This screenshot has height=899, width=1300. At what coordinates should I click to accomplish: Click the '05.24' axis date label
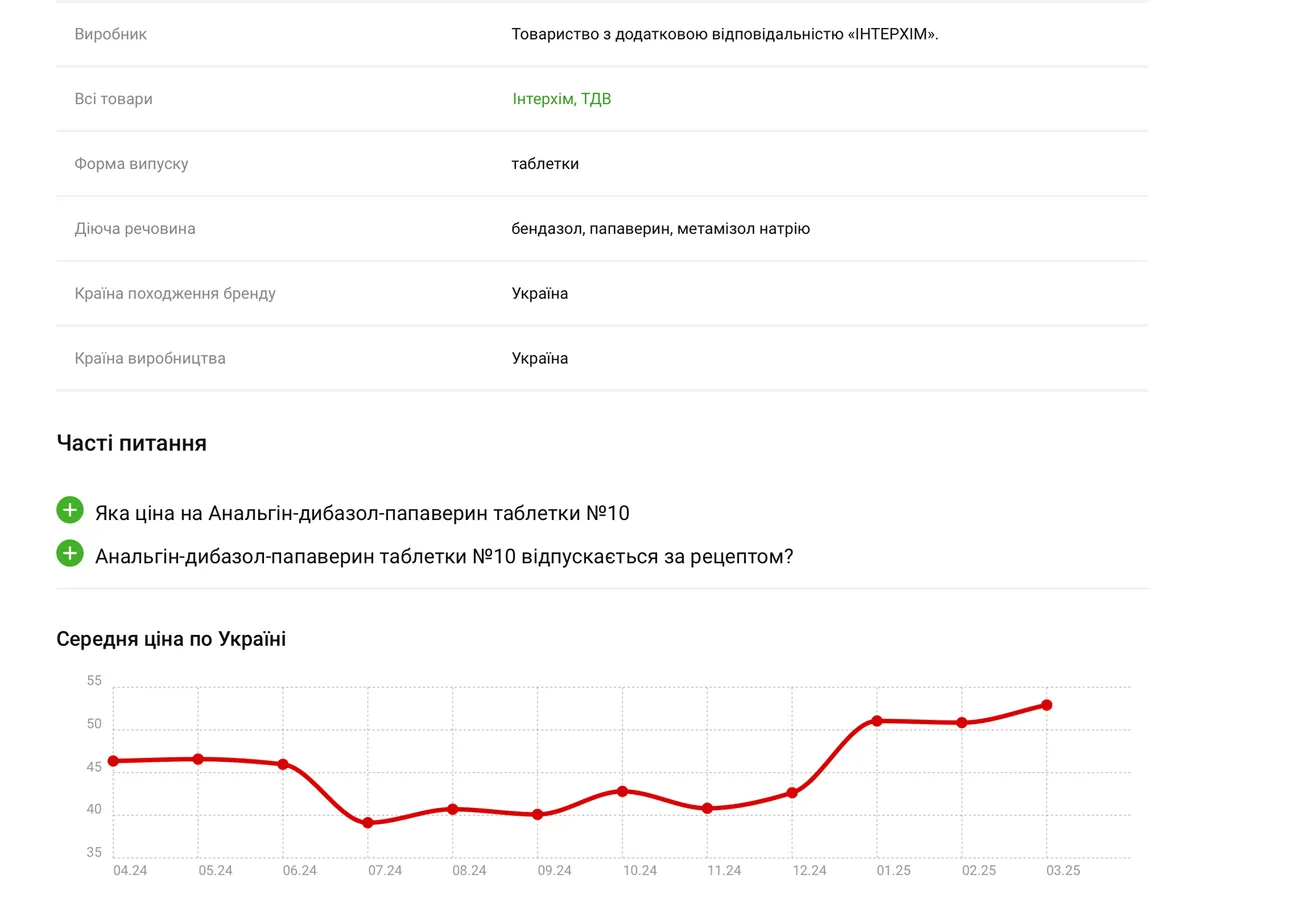[215, 871]
